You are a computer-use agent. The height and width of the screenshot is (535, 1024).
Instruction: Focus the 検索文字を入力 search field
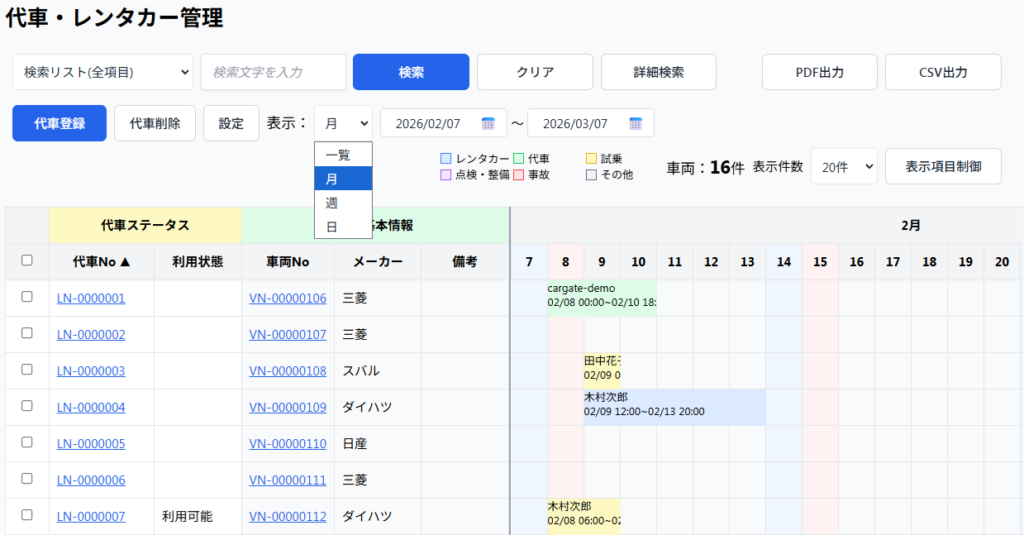[273, 72]
